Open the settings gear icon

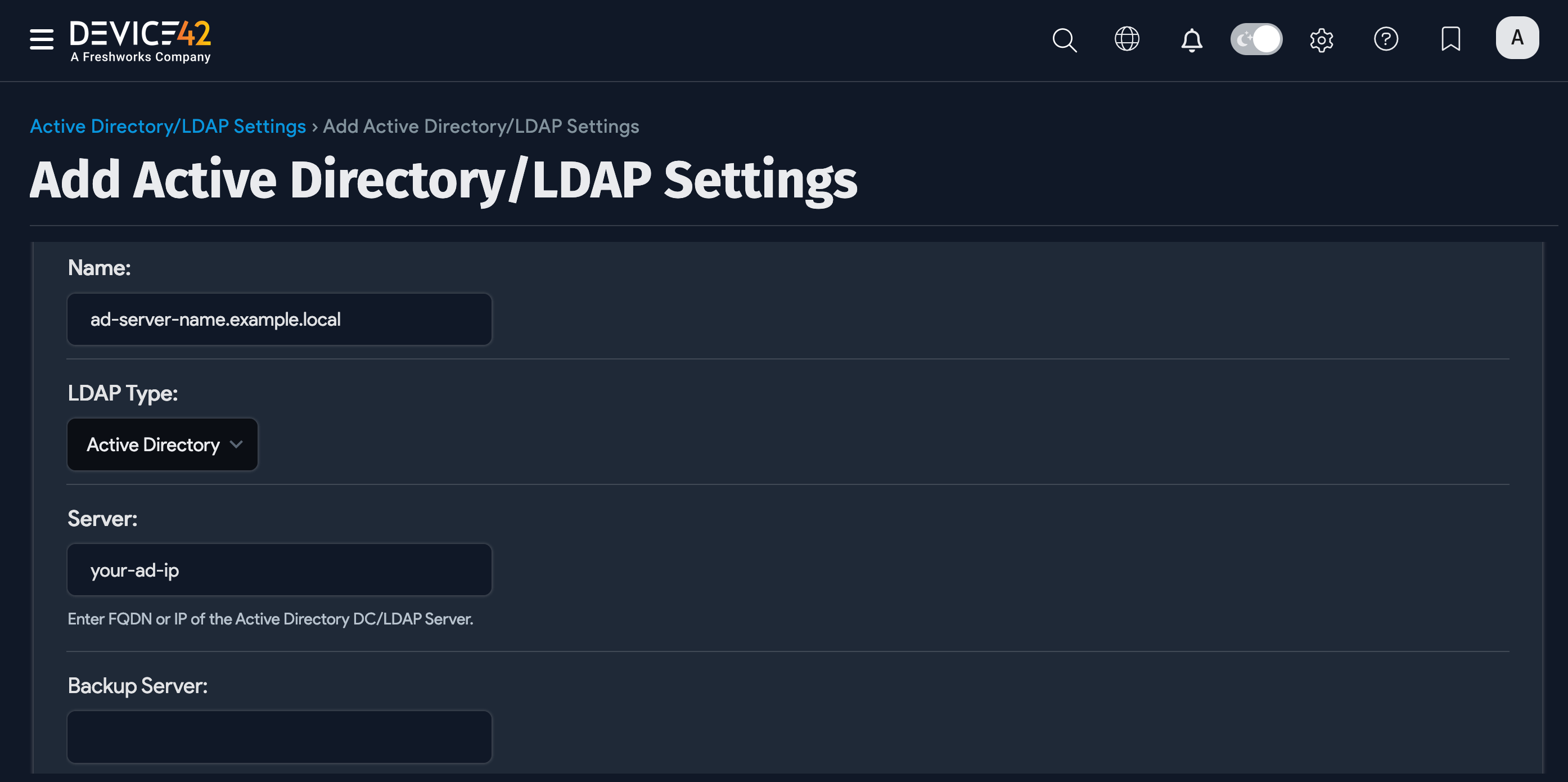pos(1322,39)
